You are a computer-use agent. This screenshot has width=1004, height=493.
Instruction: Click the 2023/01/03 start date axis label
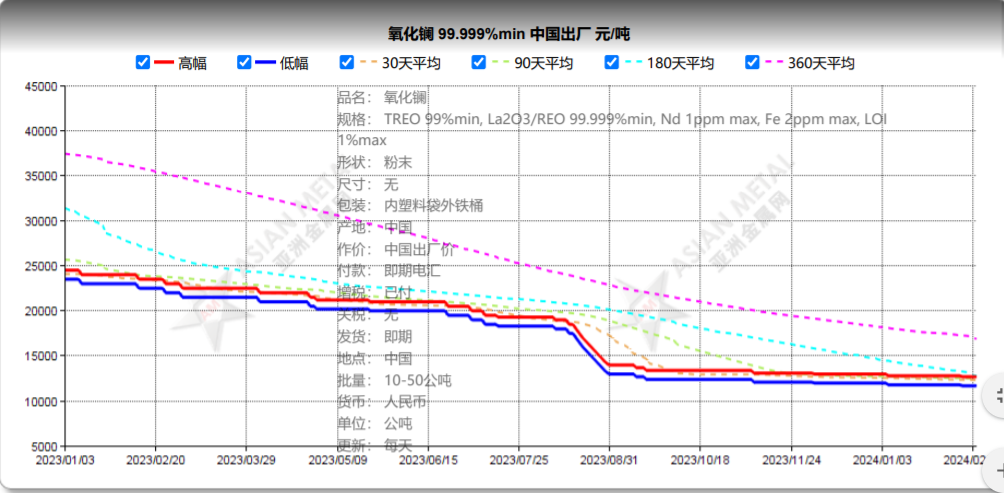pos(65,460)
